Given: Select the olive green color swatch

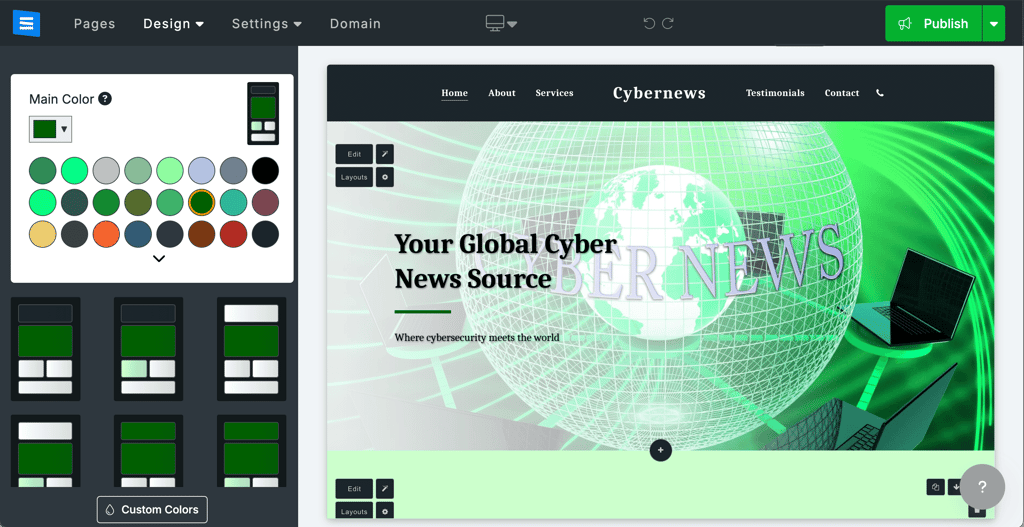Looking at the screenshot, I should (x=138, y=202).
